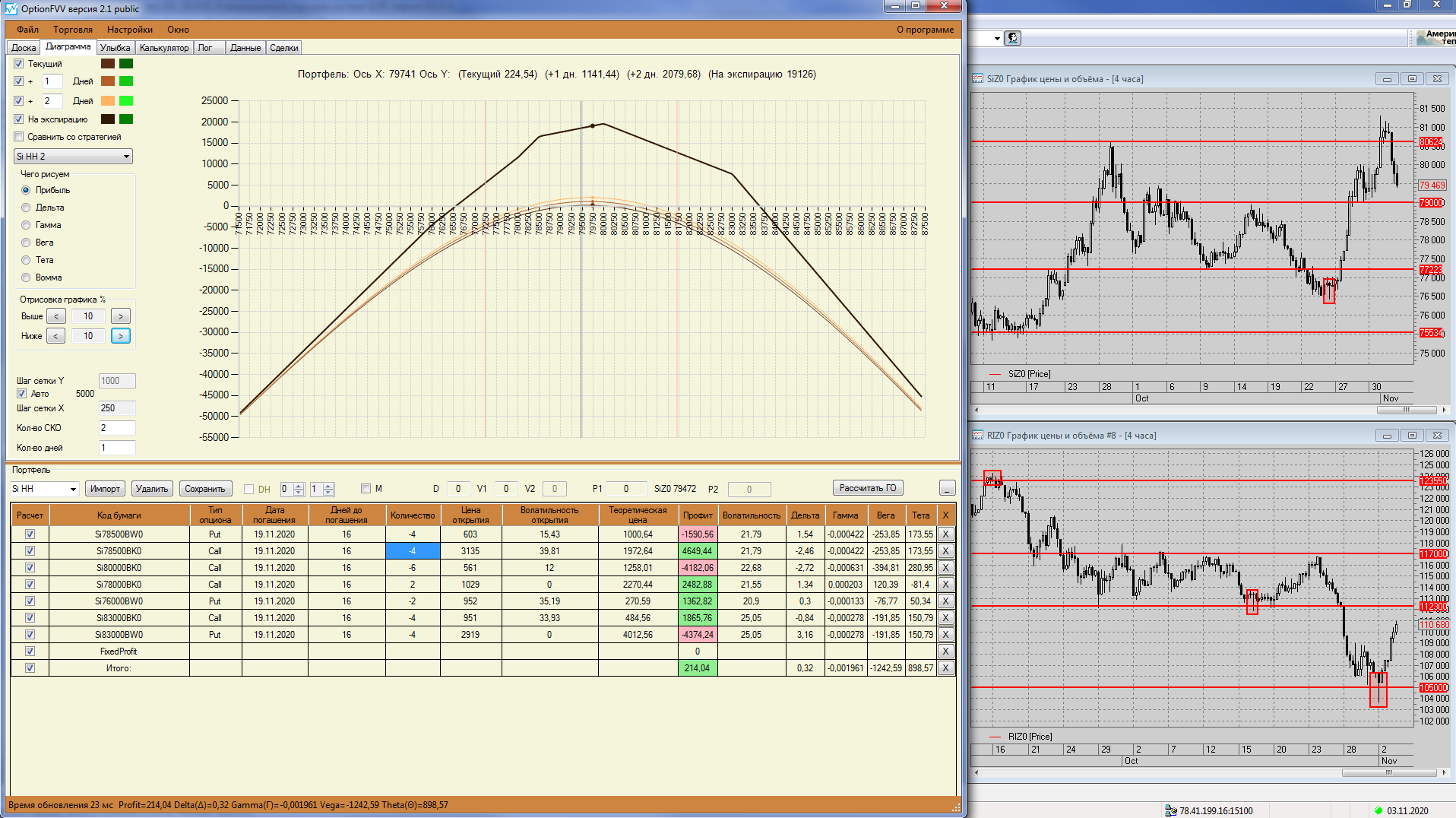
Task: Minimize the RIZ0 price chart window
Action: 1387,436
